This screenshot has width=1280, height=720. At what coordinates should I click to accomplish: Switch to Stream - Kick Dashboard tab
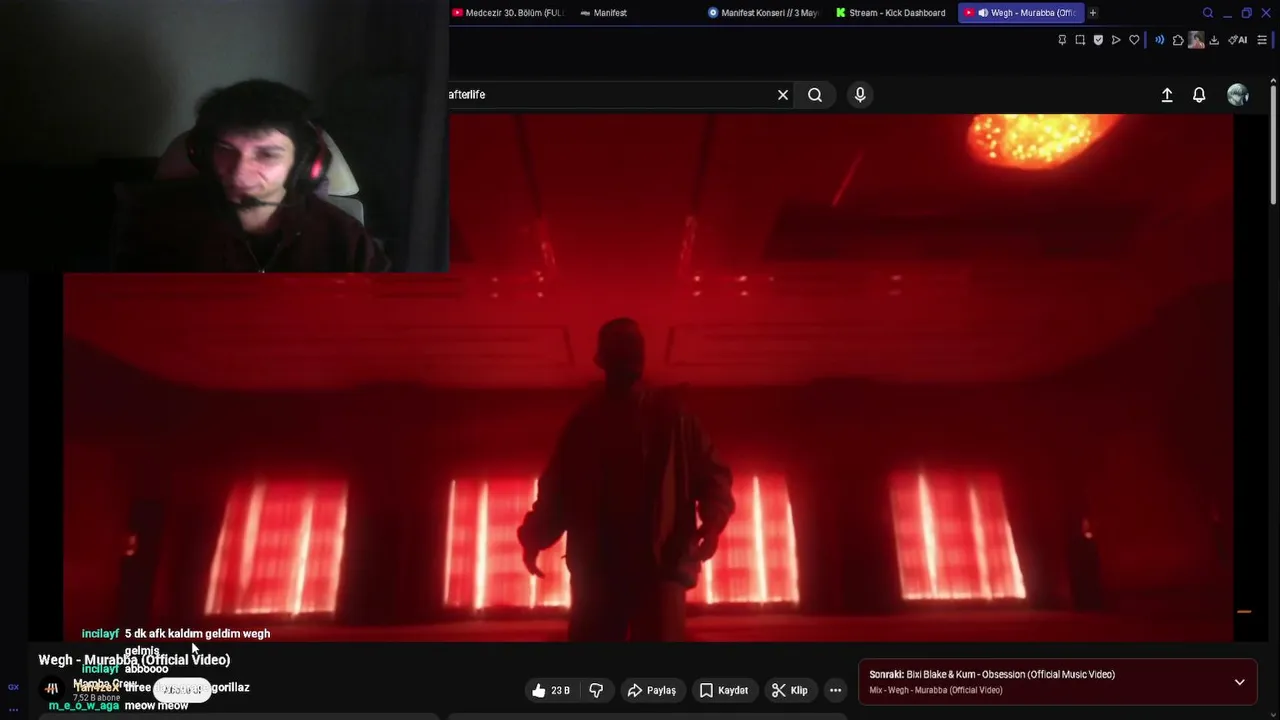coord(891,13)
